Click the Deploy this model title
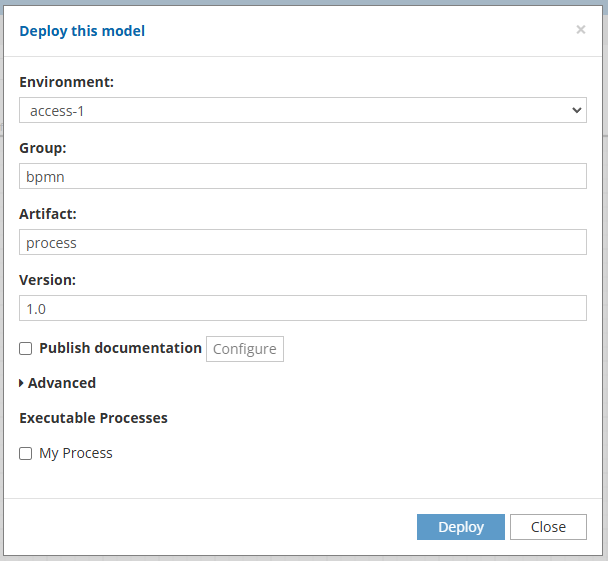This screenshot has width=608, height=561. point(82,31)
